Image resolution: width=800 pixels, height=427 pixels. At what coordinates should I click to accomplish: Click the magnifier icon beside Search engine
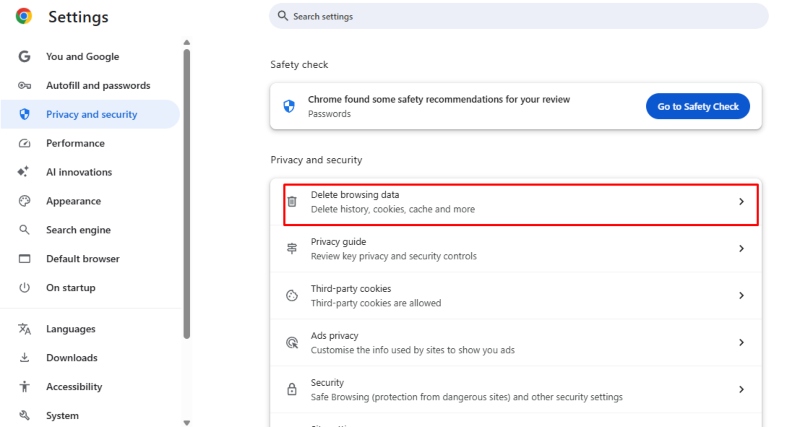pos(24,230)
